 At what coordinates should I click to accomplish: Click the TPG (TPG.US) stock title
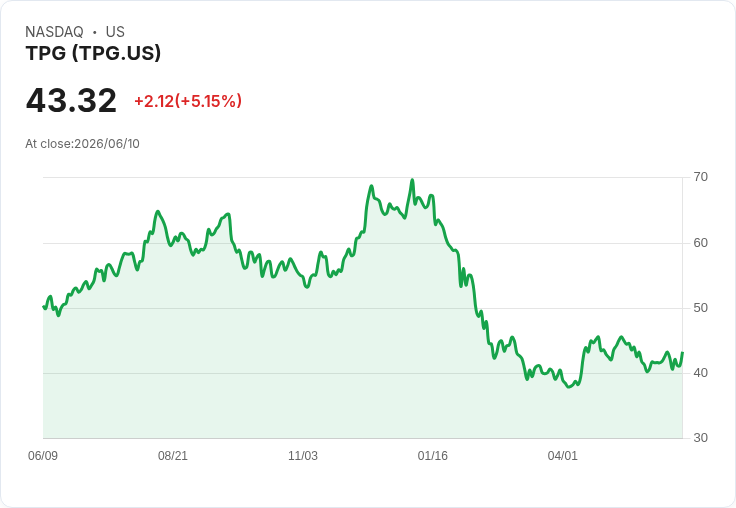93,53
